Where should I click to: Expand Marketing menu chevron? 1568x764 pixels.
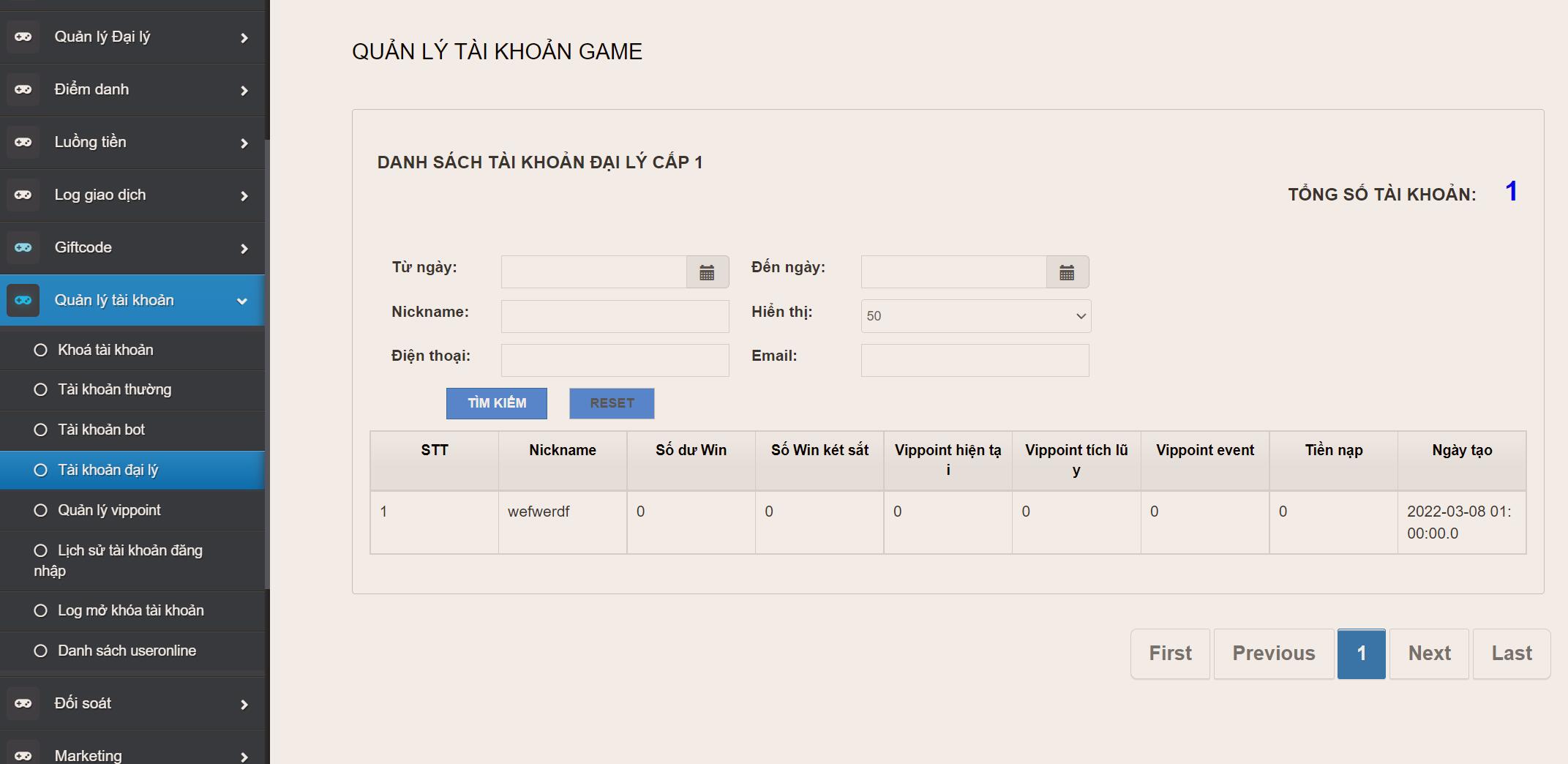click(x=244, y=757)
